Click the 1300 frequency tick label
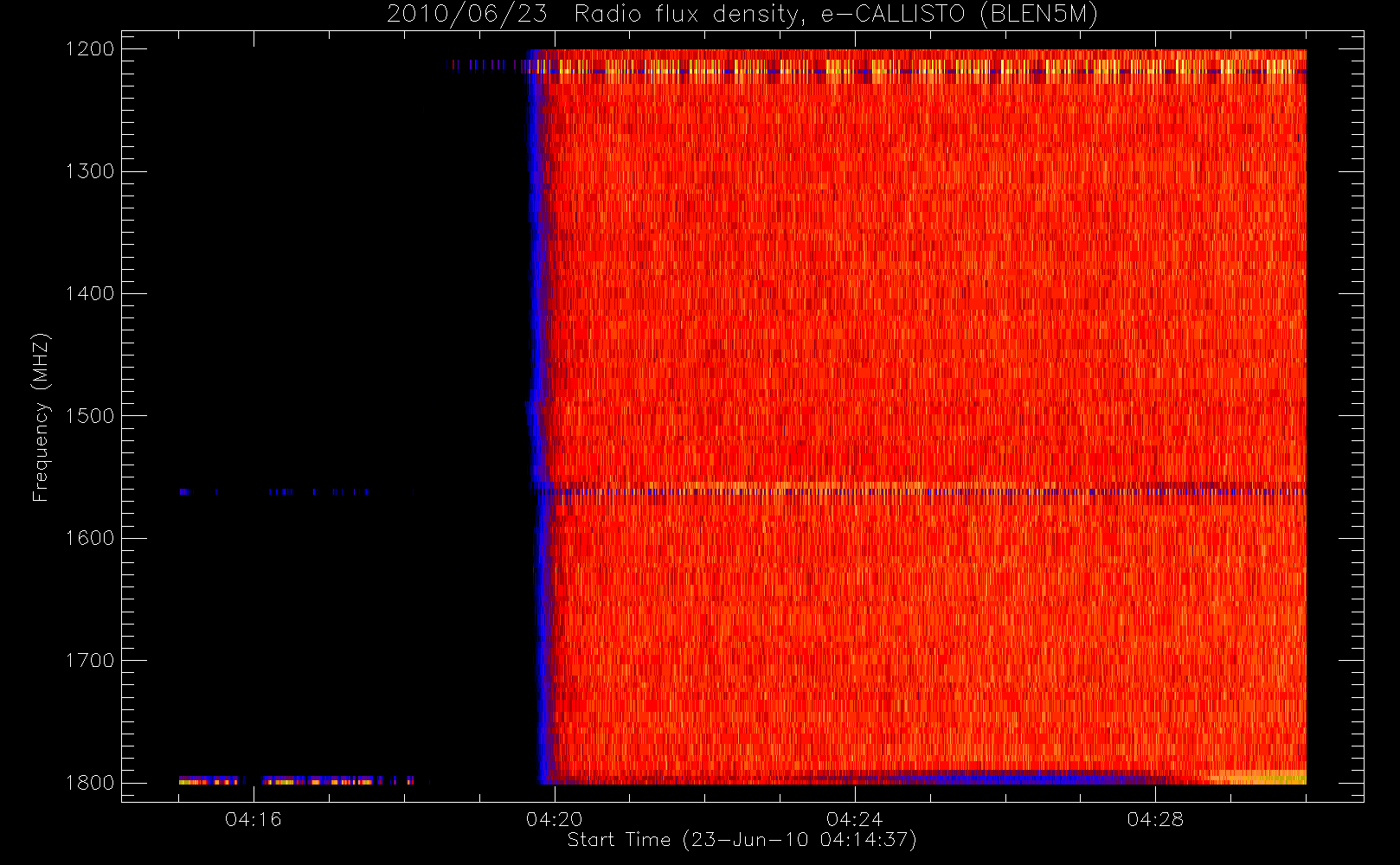 tap(90, 171)
